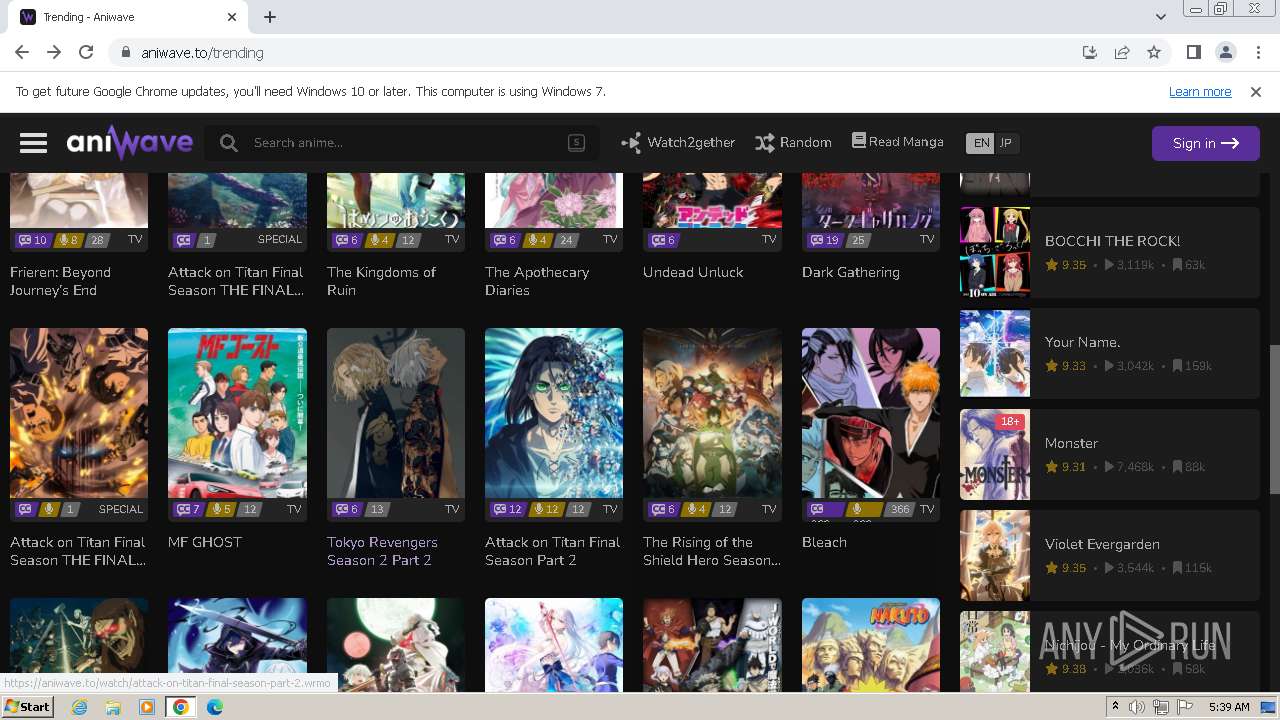Select the Trending - Aniwave tab

128,17
